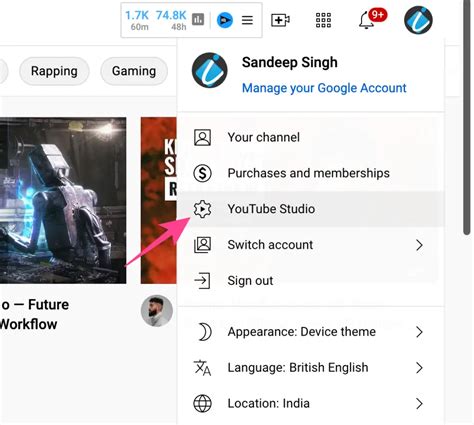This screenshot has height=425, width=474.
Task: Select Switch account menu entry
Action: tap(311, 245)
